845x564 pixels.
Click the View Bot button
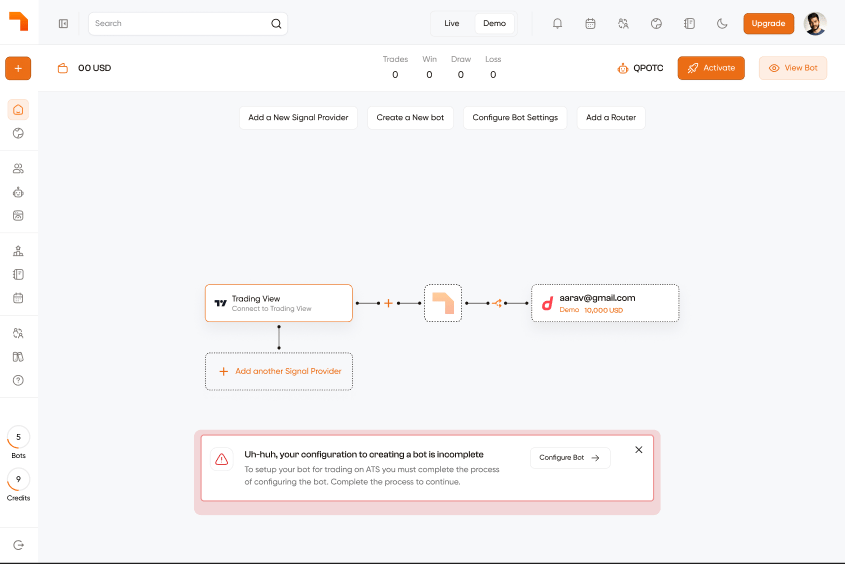pos(793,68)
